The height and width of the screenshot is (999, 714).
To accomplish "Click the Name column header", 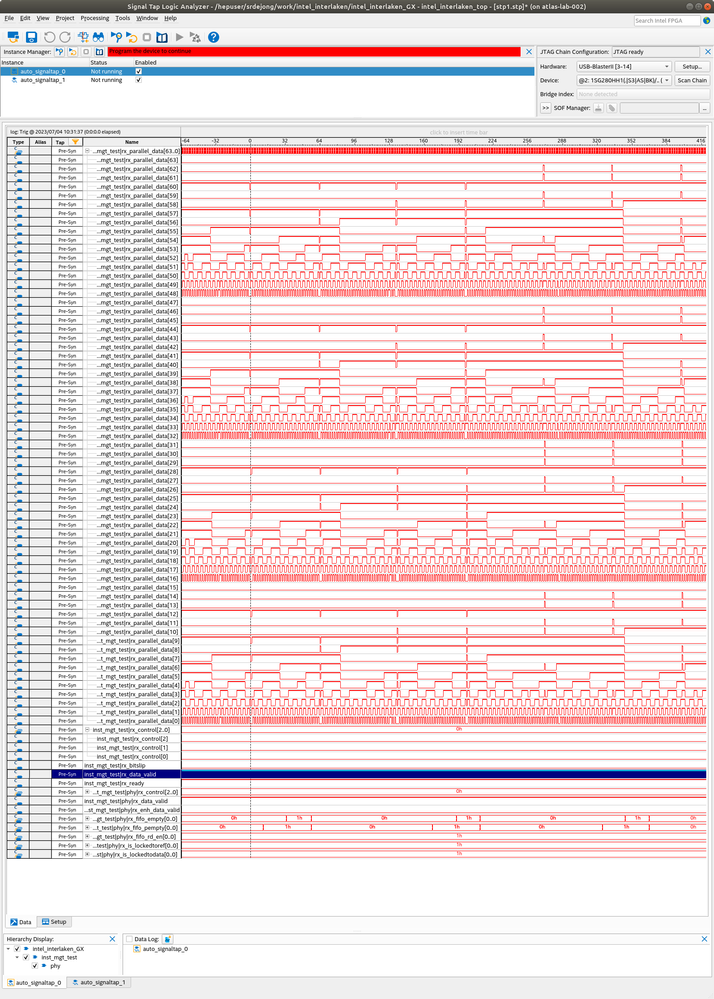I will tap(132, 142).
